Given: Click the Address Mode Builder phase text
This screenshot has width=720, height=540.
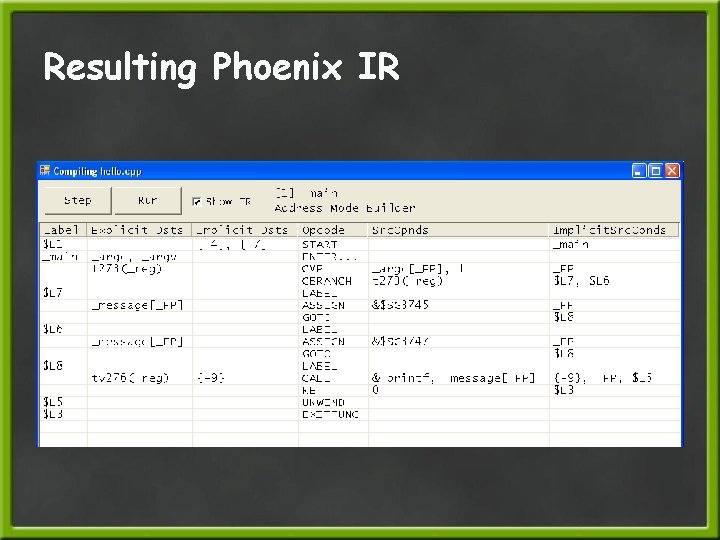Looking at the screenshot, I should coord(345,208).
